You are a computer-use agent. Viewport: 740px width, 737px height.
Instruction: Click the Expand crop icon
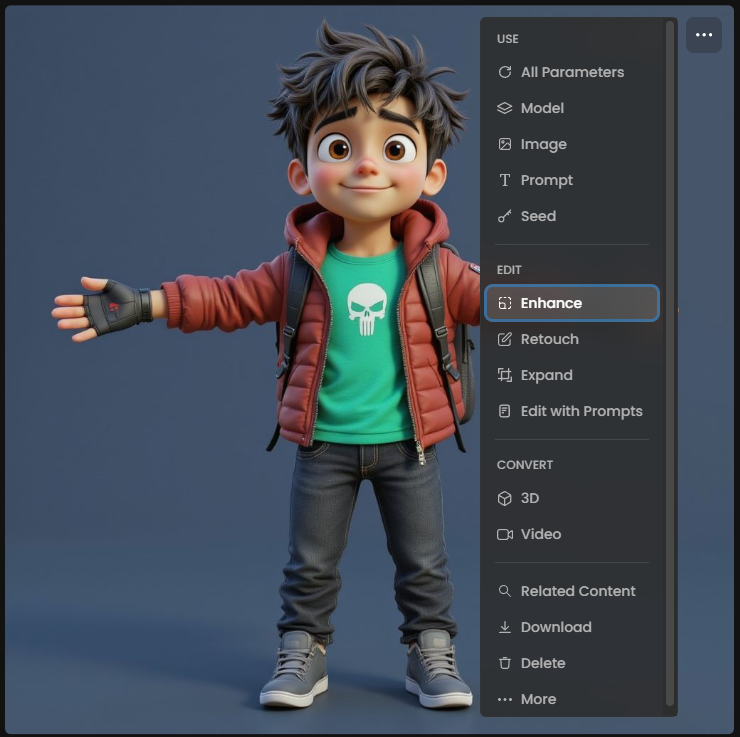[505, 375]
